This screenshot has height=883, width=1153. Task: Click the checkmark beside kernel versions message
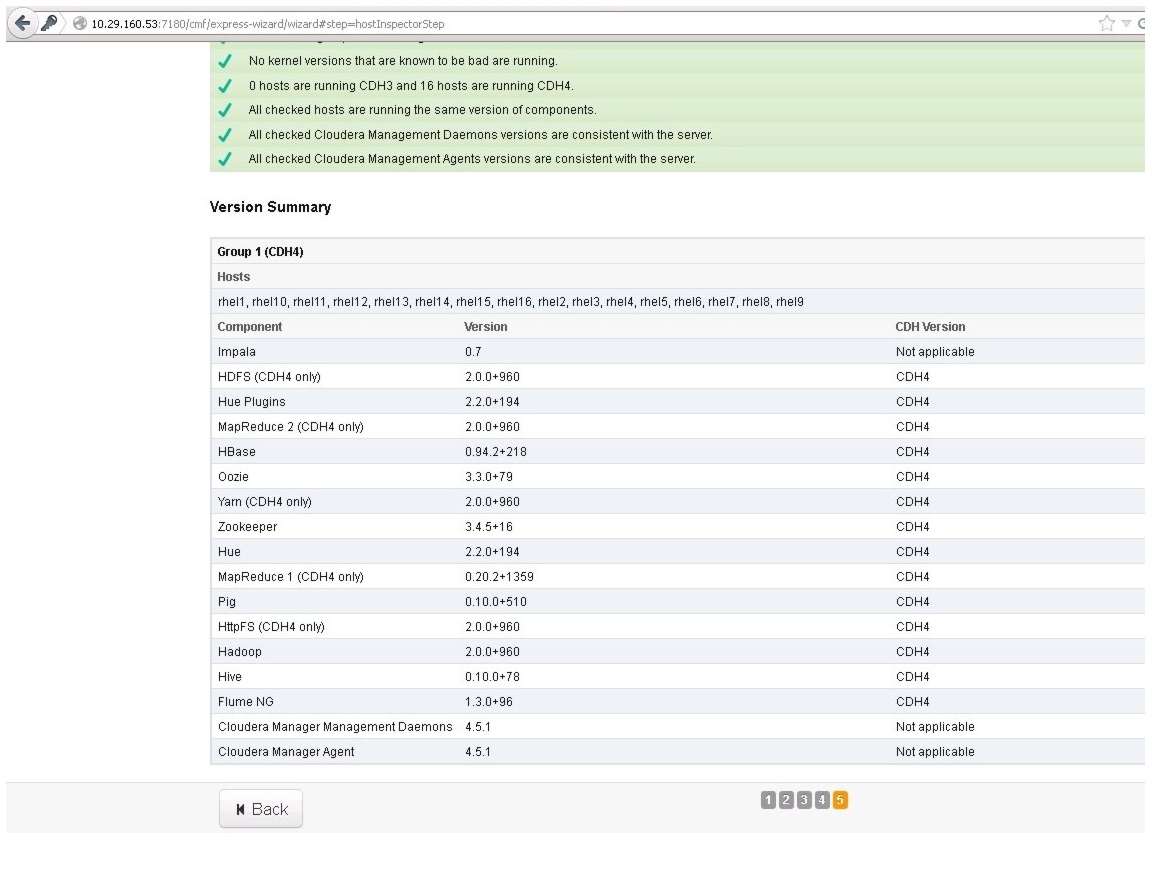point(225,61)
